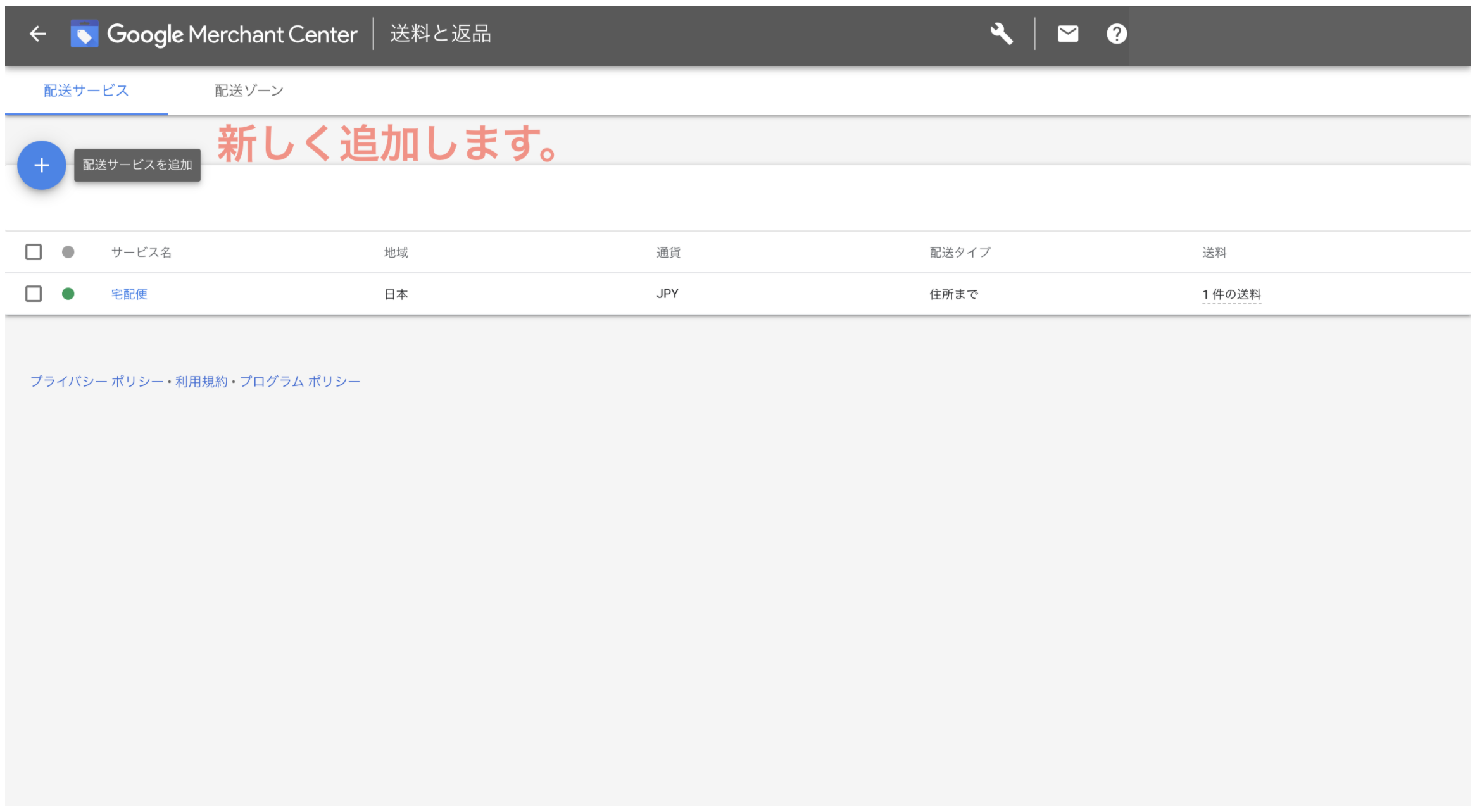Select the 配送サービス tab
Image resolution: width=1482 pixels, height=812 pixels.
coord(85,90)
